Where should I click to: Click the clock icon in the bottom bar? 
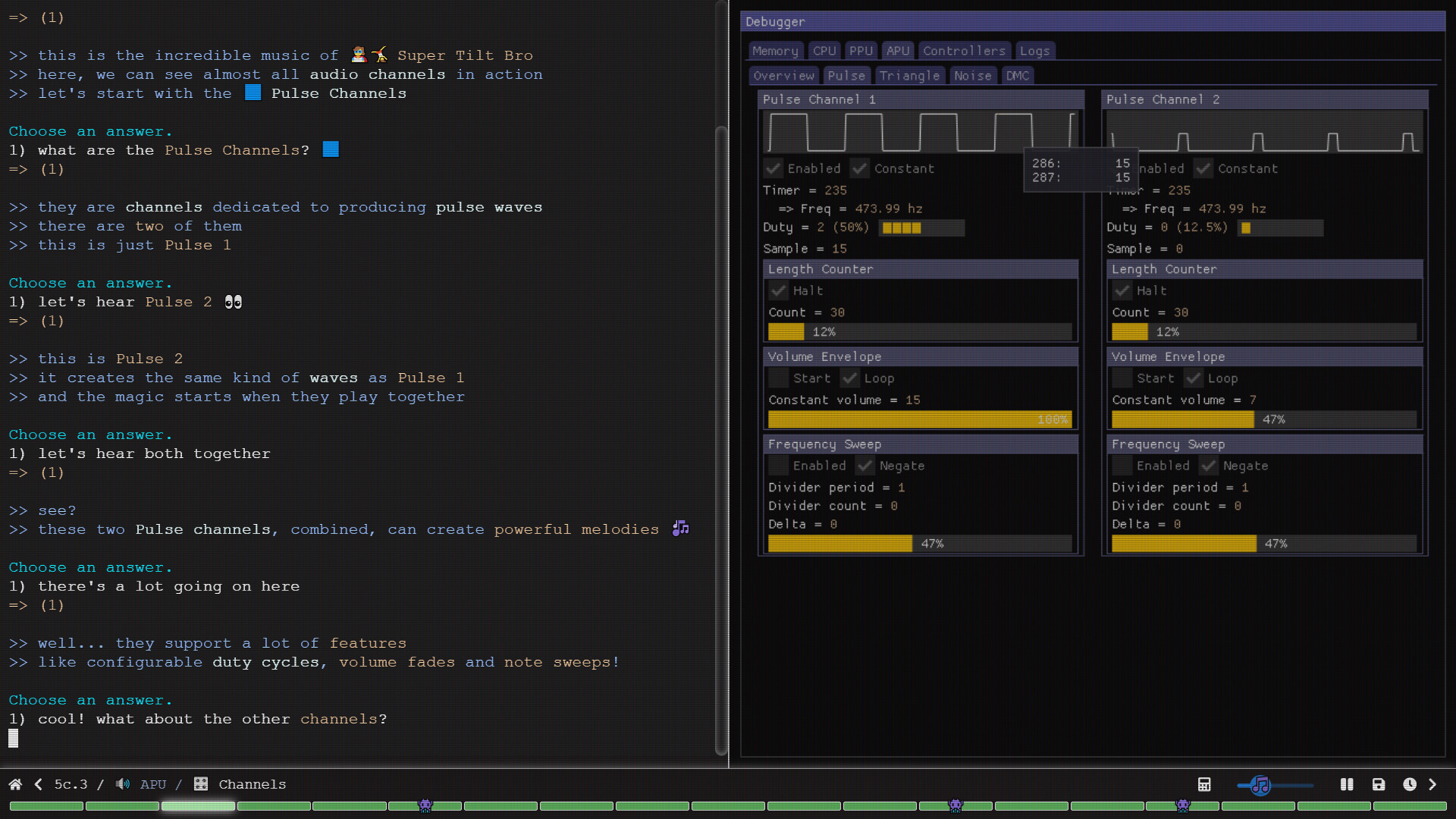pos(1410,785)
